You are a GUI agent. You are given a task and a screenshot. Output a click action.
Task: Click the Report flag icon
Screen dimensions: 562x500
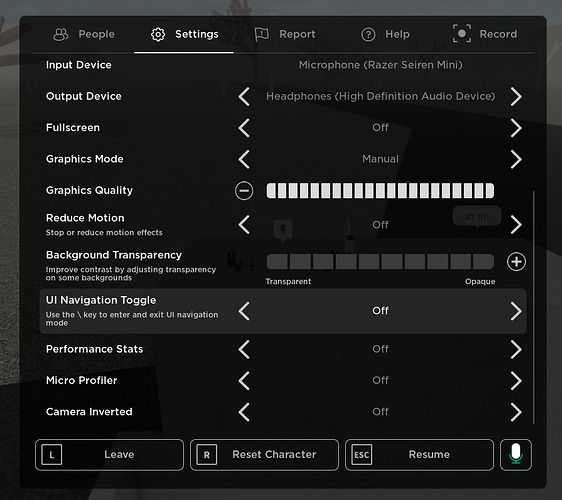(261, 34)
